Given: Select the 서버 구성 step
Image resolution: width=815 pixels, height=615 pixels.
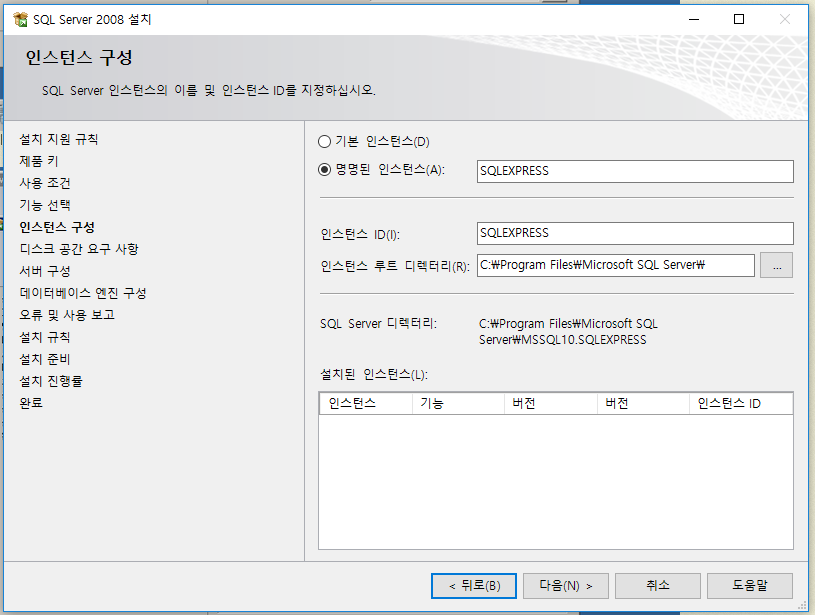Looking at the screenshot, I should (x=45, y=271).
